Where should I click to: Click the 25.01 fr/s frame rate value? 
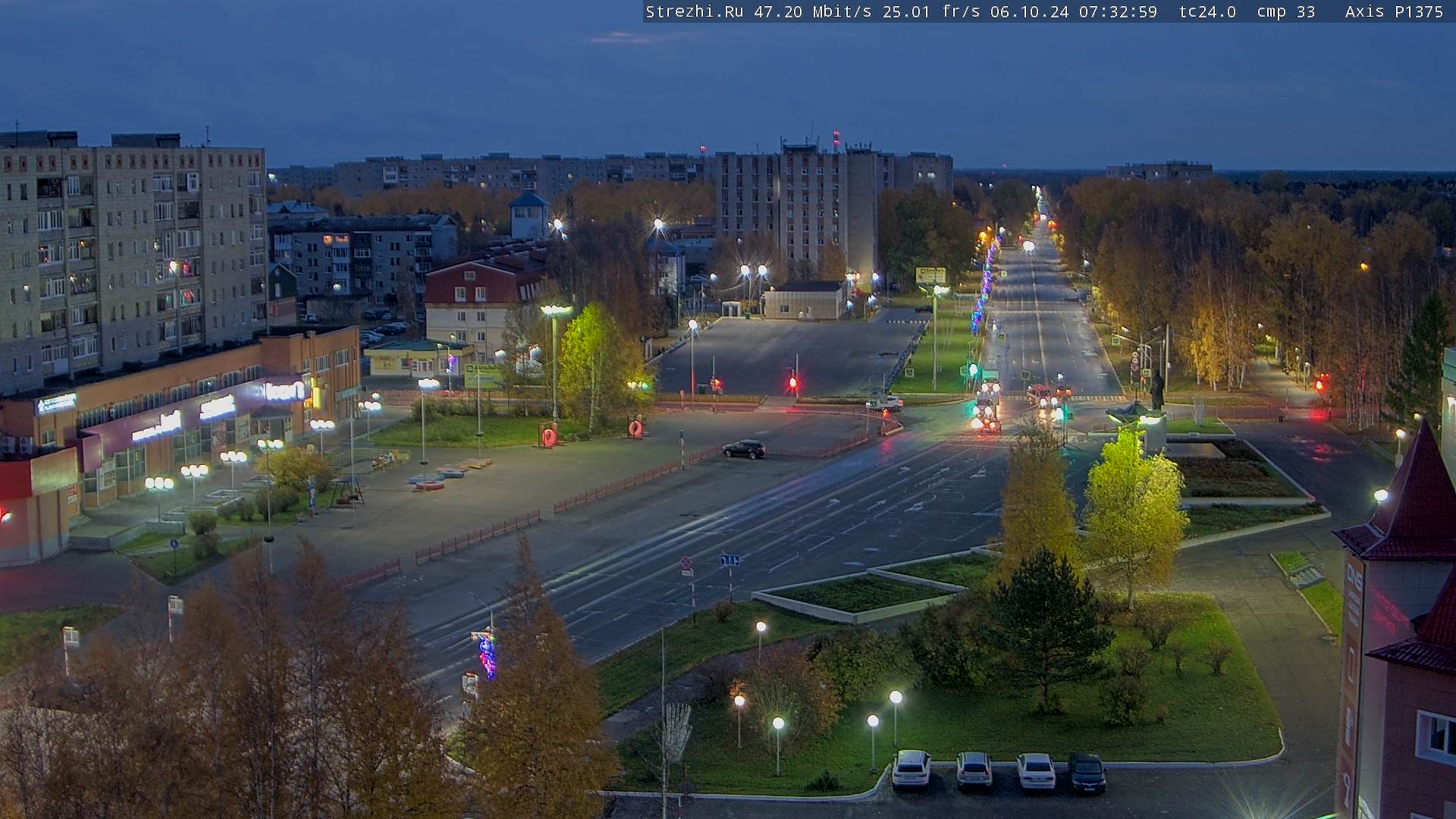tap(931, 11)
